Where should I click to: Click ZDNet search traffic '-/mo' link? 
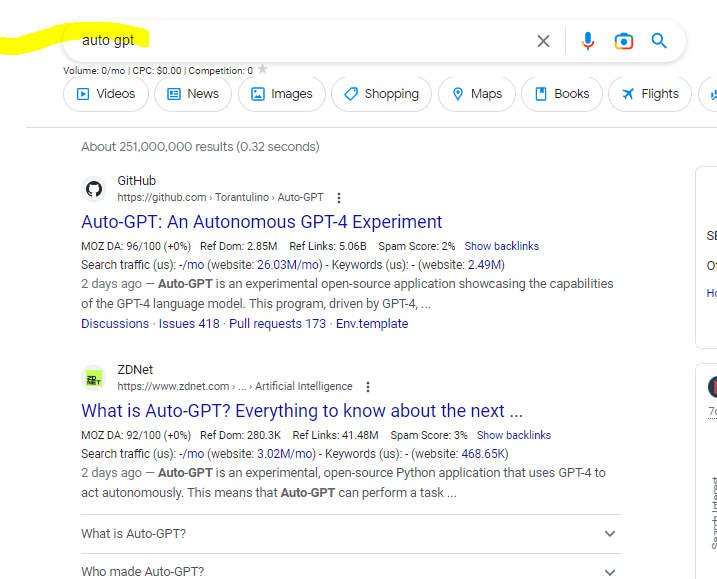192,454
